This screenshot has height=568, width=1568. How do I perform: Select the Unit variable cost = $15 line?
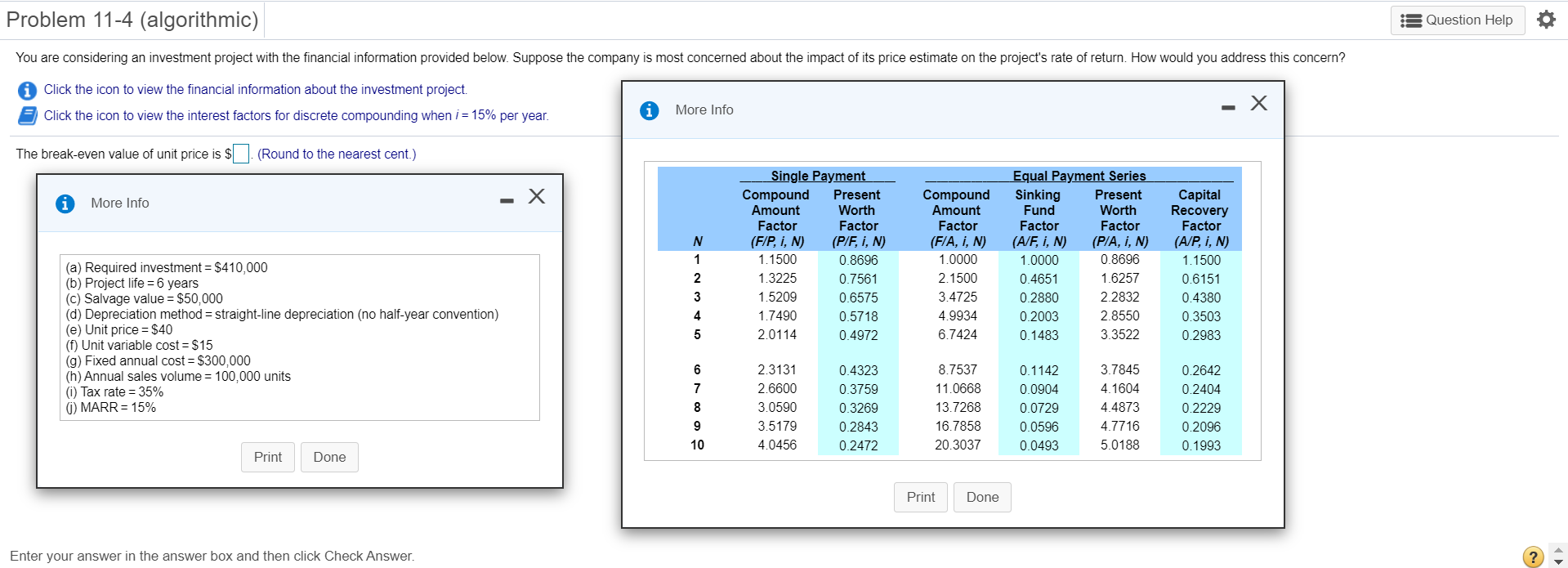coord(139,345)
